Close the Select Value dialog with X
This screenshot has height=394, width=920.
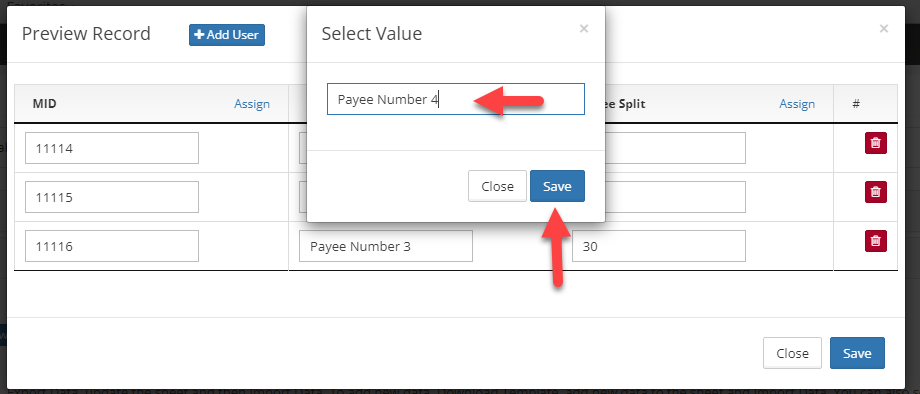(x=583, y=28)
